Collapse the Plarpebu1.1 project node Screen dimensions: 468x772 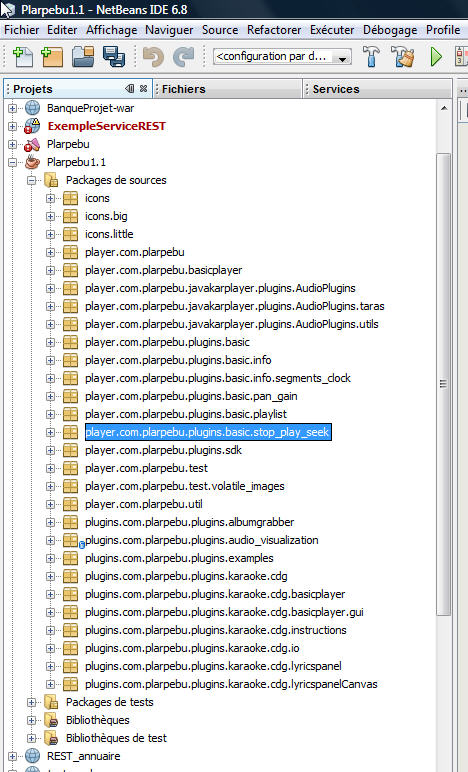tap(12, 162)
